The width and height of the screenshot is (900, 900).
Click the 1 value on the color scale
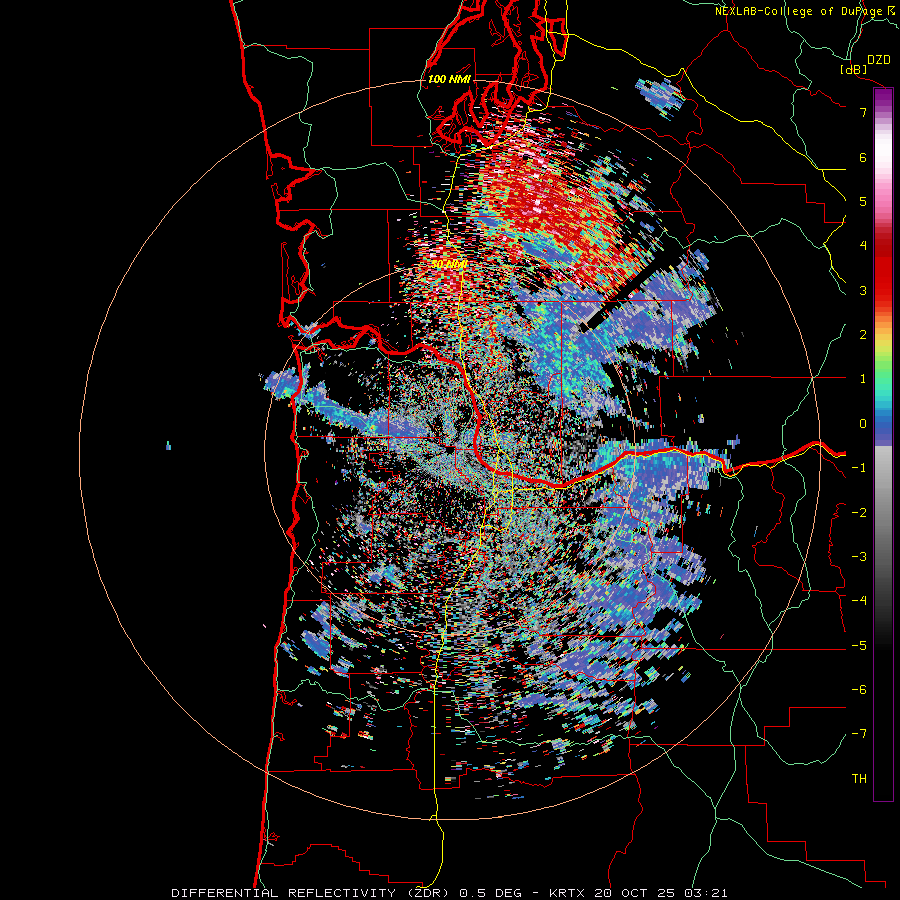(863, 379)
